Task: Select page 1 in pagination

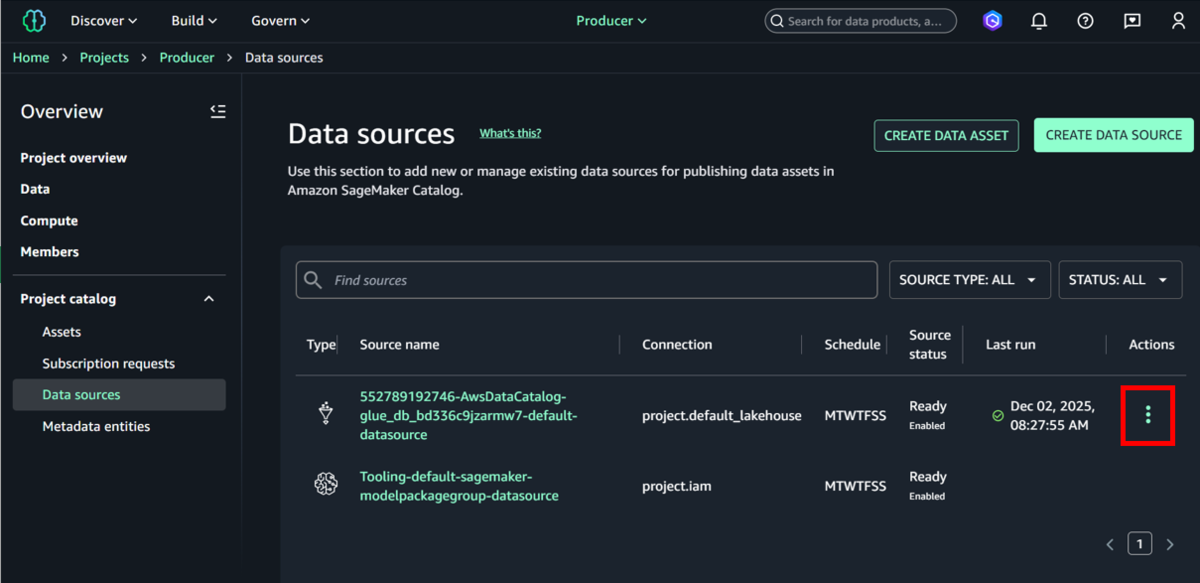Action: 1140,544
